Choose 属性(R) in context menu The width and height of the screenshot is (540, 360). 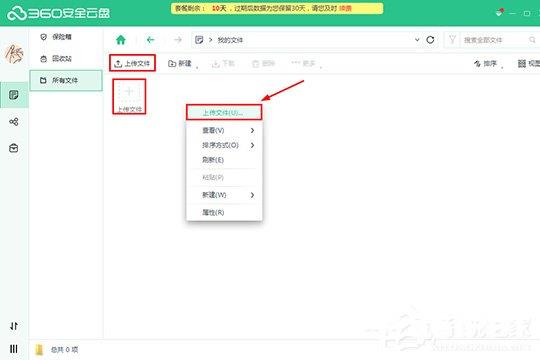click(x=224, y=213)
